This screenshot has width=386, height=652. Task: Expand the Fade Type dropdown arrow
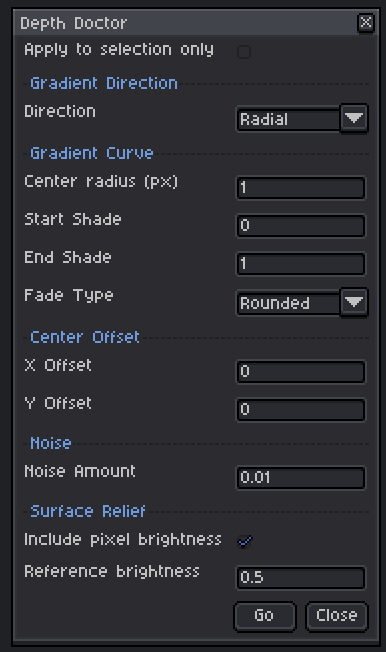pyautogui.click(x=354, y=302)
